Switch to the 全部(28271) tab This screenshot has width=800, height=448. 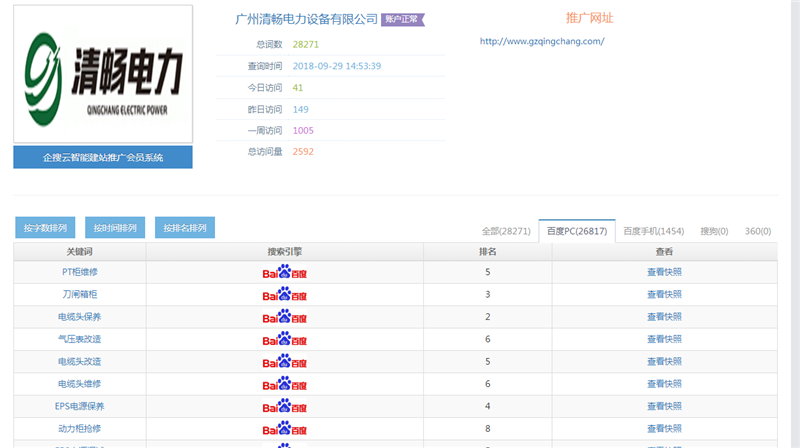[506, 231]
